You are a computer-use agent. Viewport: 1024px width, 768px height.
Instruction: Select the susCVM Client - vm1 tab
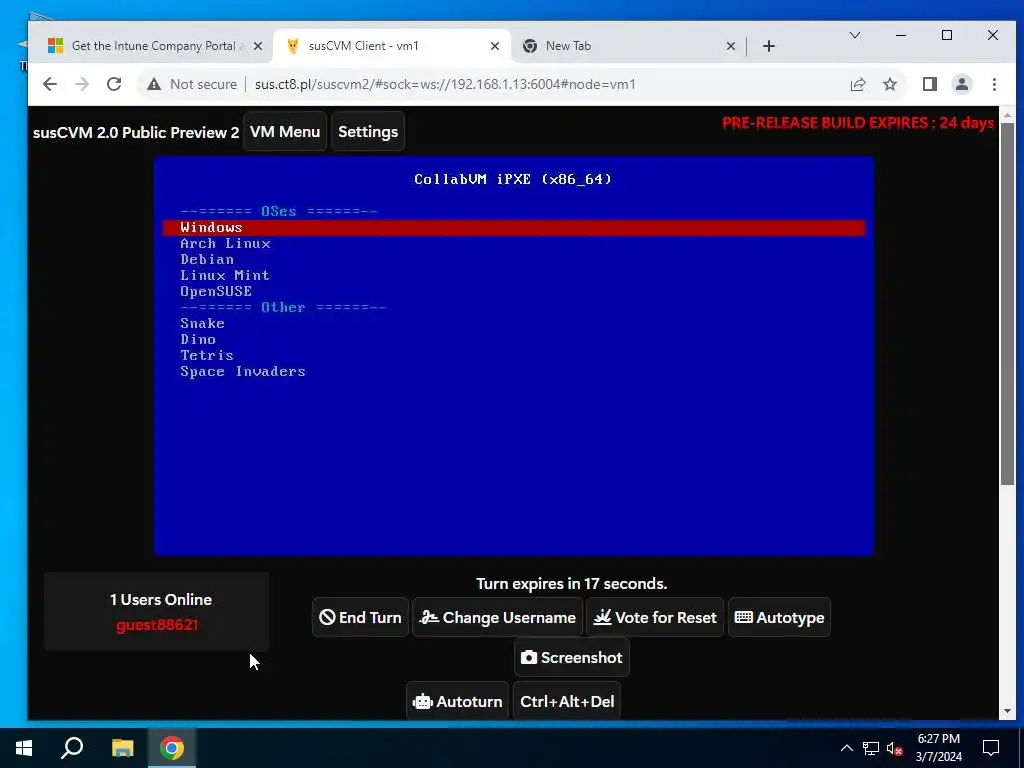[x=392, y=46]
